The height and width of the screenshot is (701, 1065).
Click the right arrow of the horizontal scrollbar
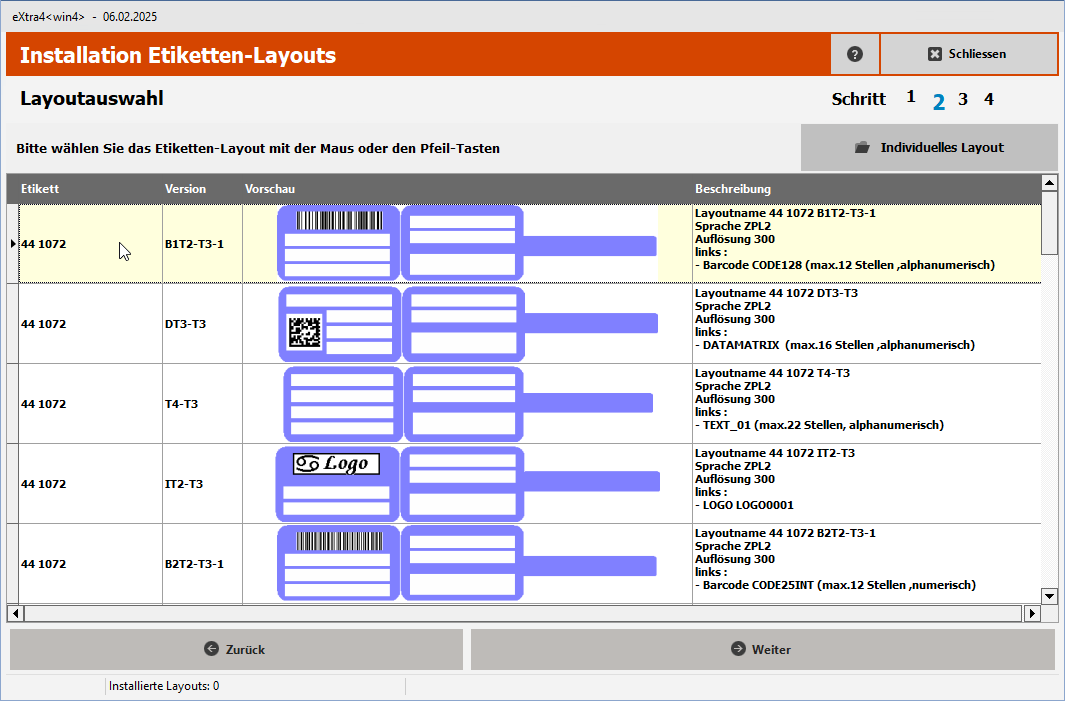(x=1033, y=612)
